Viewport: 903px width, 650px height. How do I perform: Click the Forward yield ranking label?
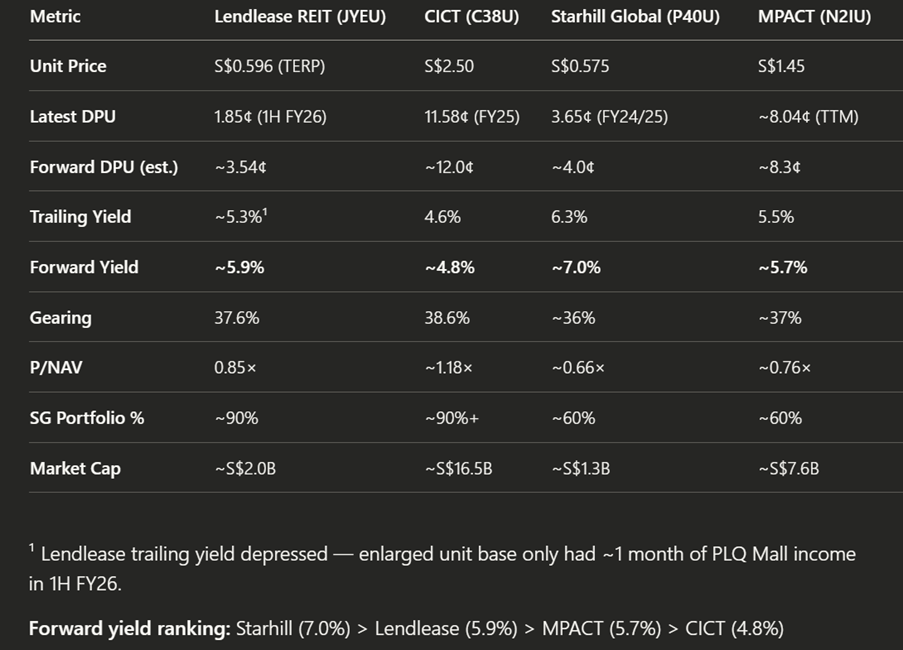(x=130, y=629)
